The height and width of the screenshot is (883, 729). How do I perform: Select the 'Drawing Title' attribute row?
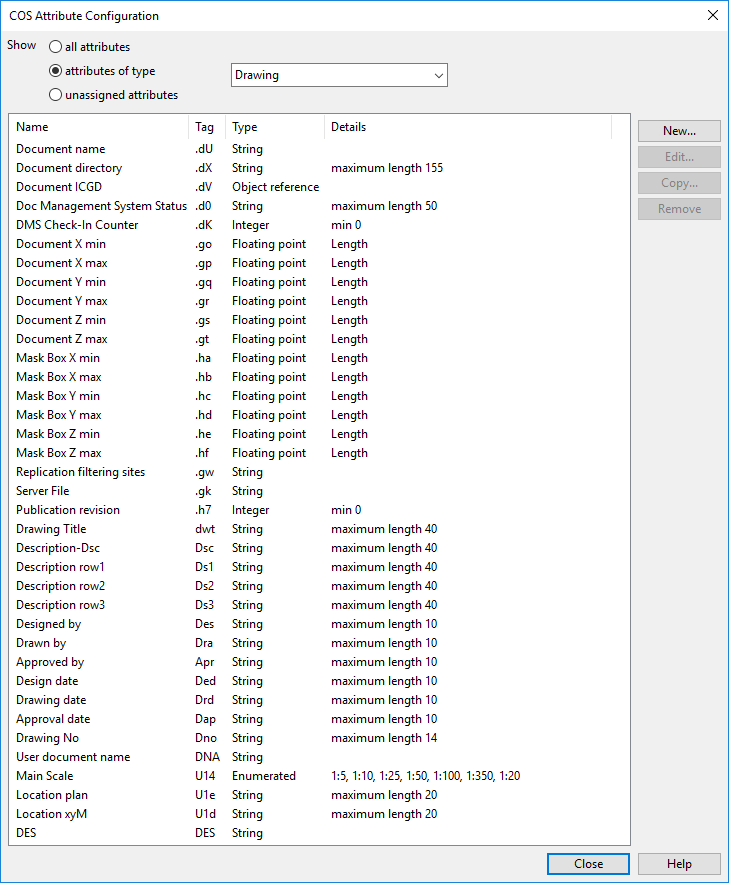[x=51, y=529]
